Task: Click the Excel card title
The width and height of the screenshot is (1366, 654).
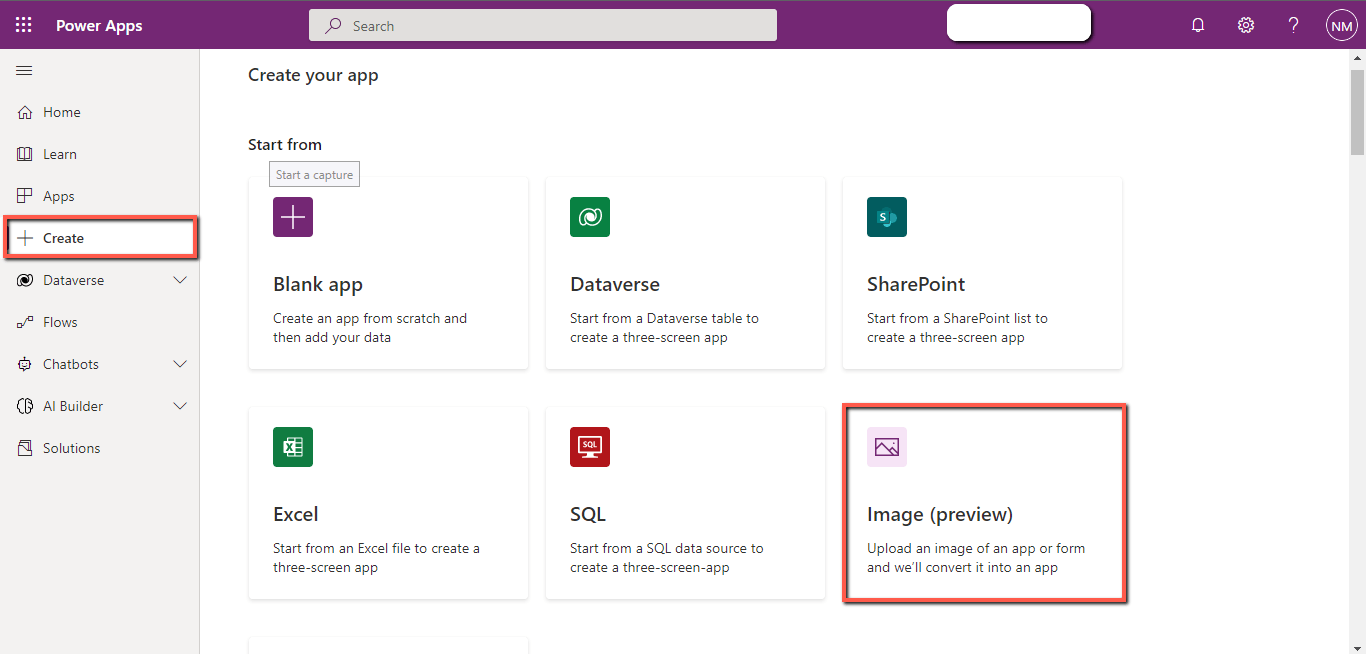Action: coord(296,514)
